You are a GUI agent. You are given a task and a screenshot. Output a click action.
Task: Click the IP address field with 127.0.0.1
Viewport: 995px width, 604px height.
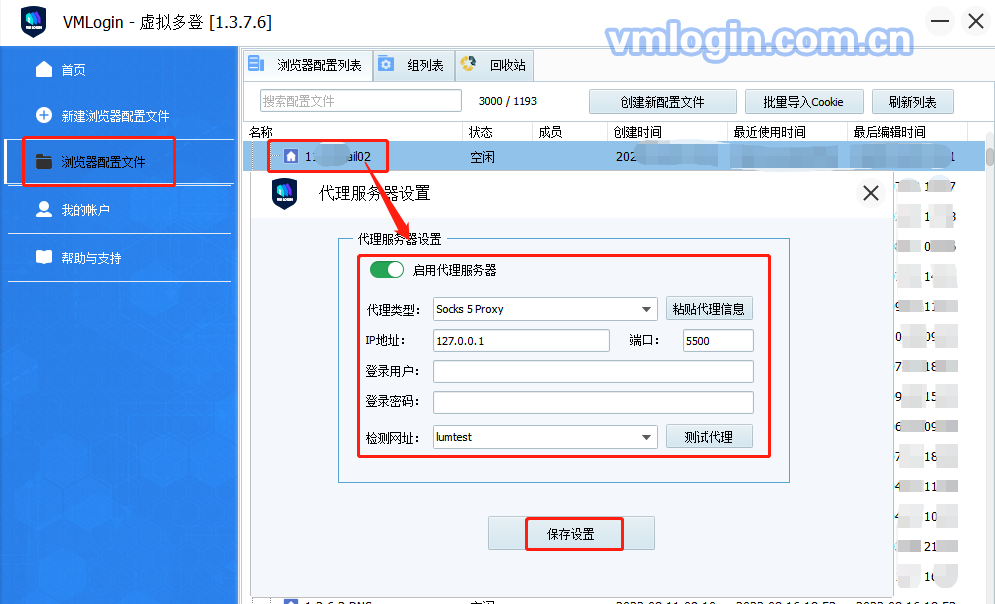click(x=521, y=341)
